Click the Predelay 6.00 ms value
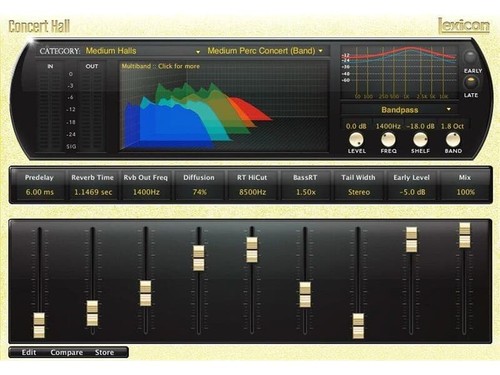This screenshot has width=500, height=375. [40, 192]
